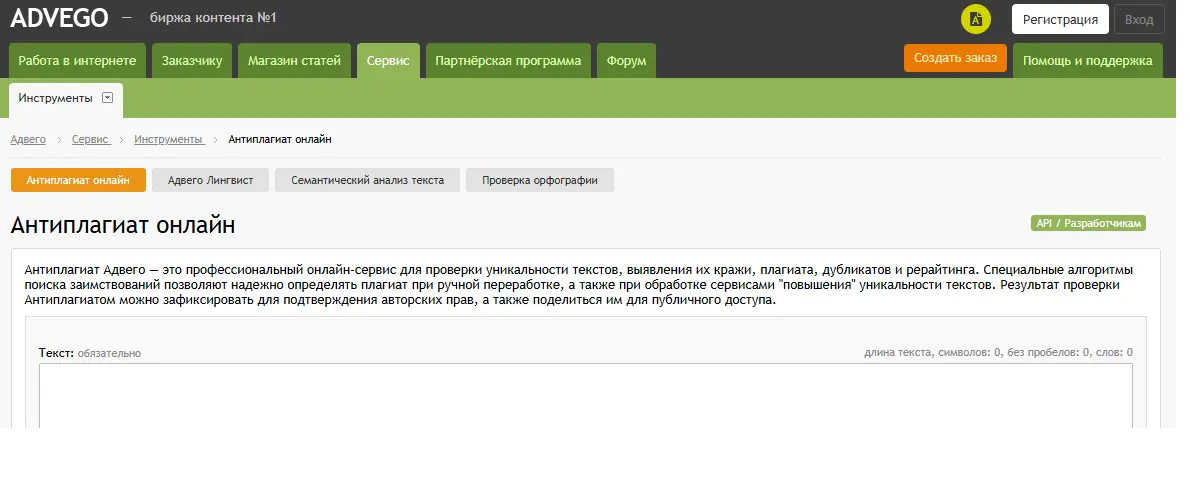Image resolution: width=1190 pixels, height=478 pixels.
Task: Go to Сервис breadcrumb link
Action: click(91, 140)
